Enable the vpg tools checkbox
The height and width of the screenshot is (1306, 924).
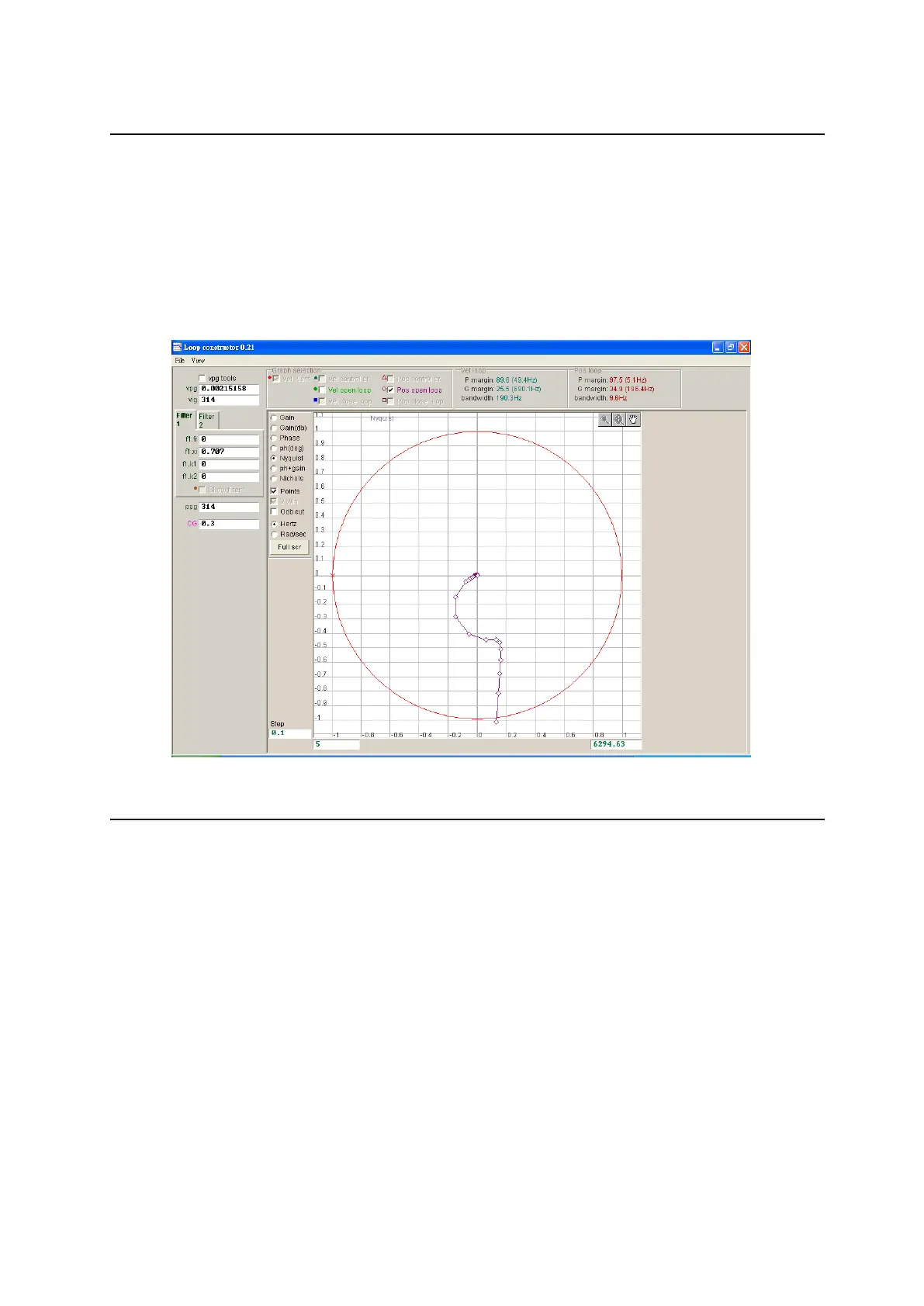point(202,379)
